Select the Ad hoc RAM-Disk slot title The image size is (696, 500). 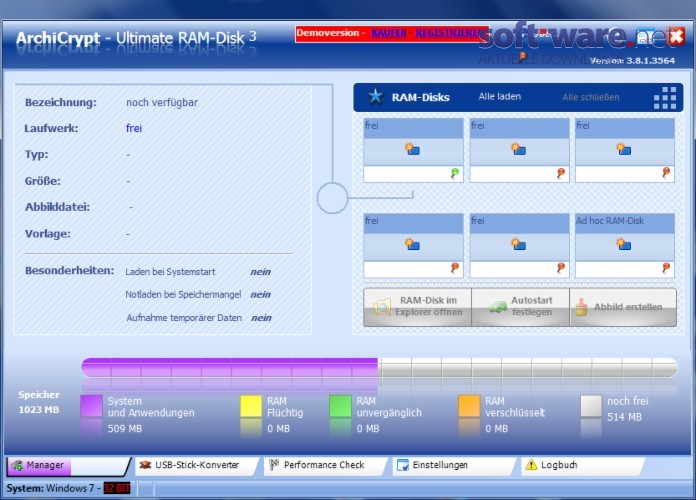tap(609, 221)
